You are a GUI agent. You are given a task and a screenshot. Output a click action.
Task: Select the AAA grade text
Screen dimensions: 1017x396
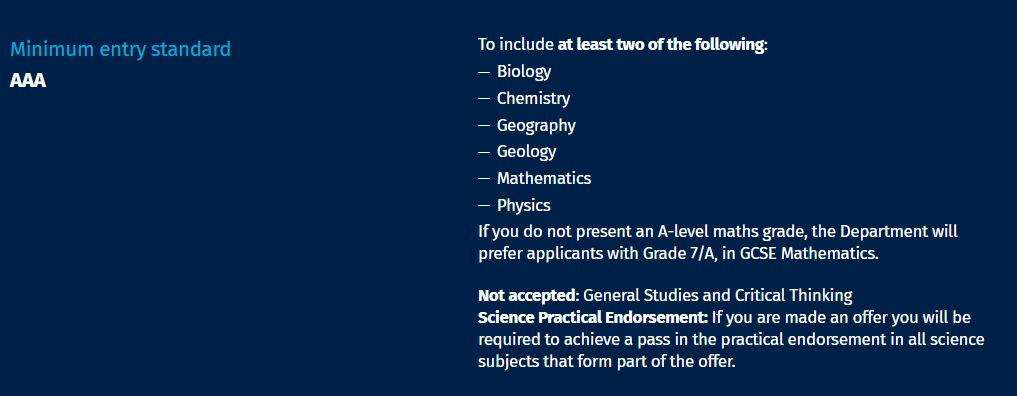28,81
